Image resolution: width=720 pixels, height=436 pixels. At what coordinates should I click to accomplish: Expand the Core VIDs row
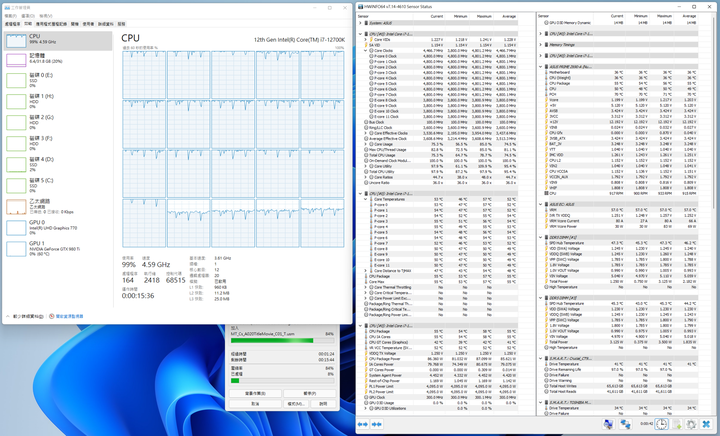click(366, 39)
